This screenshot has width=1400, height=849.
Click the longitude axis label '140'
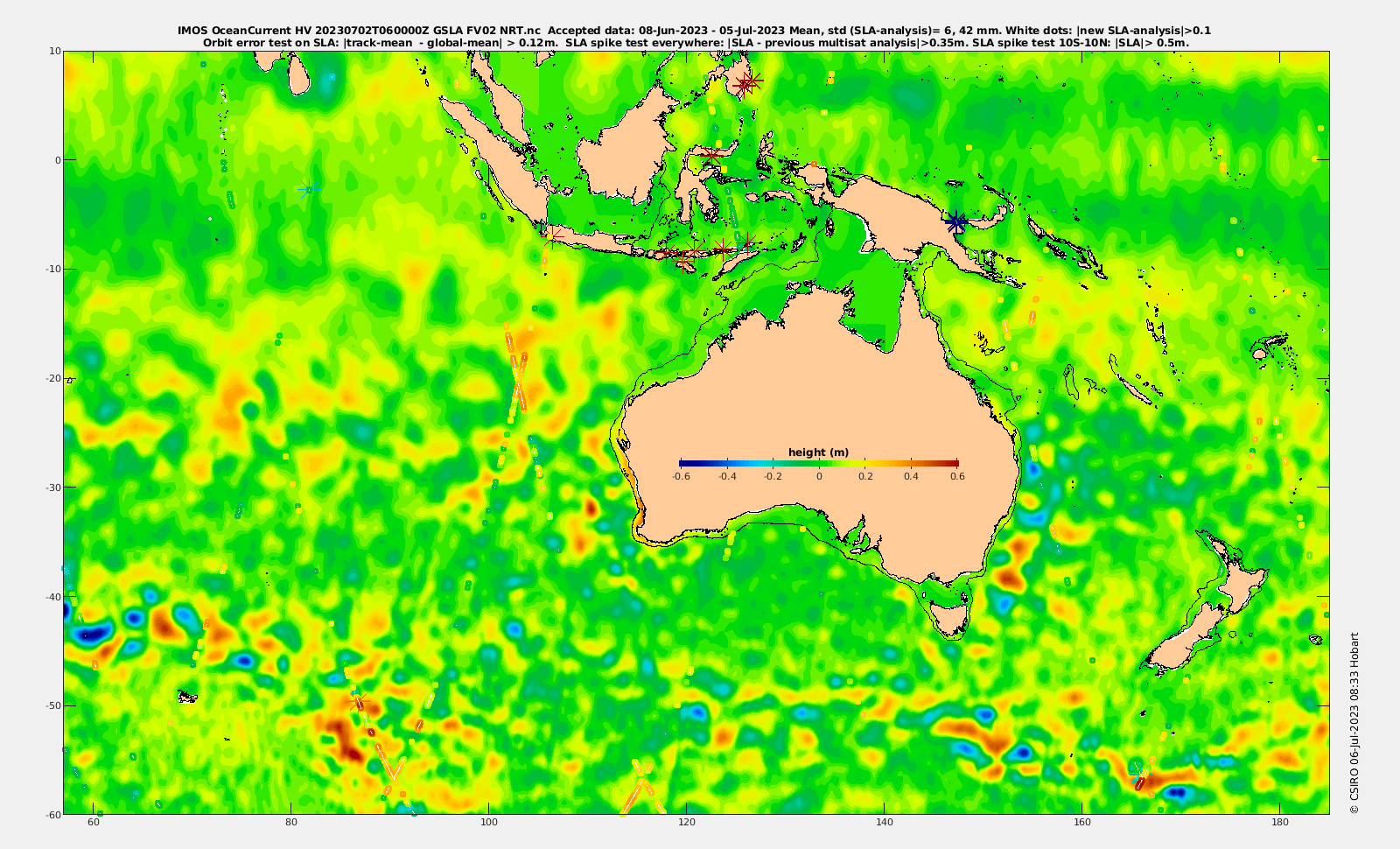(x=885, y=823)
